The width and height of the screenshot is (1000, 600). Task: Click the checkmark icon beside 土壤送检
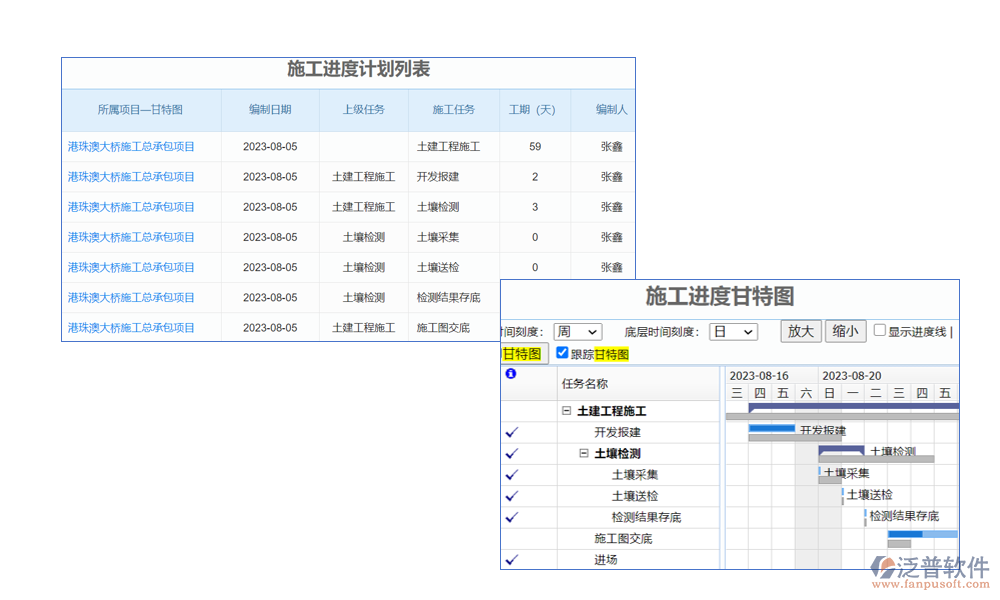(512, 496)
